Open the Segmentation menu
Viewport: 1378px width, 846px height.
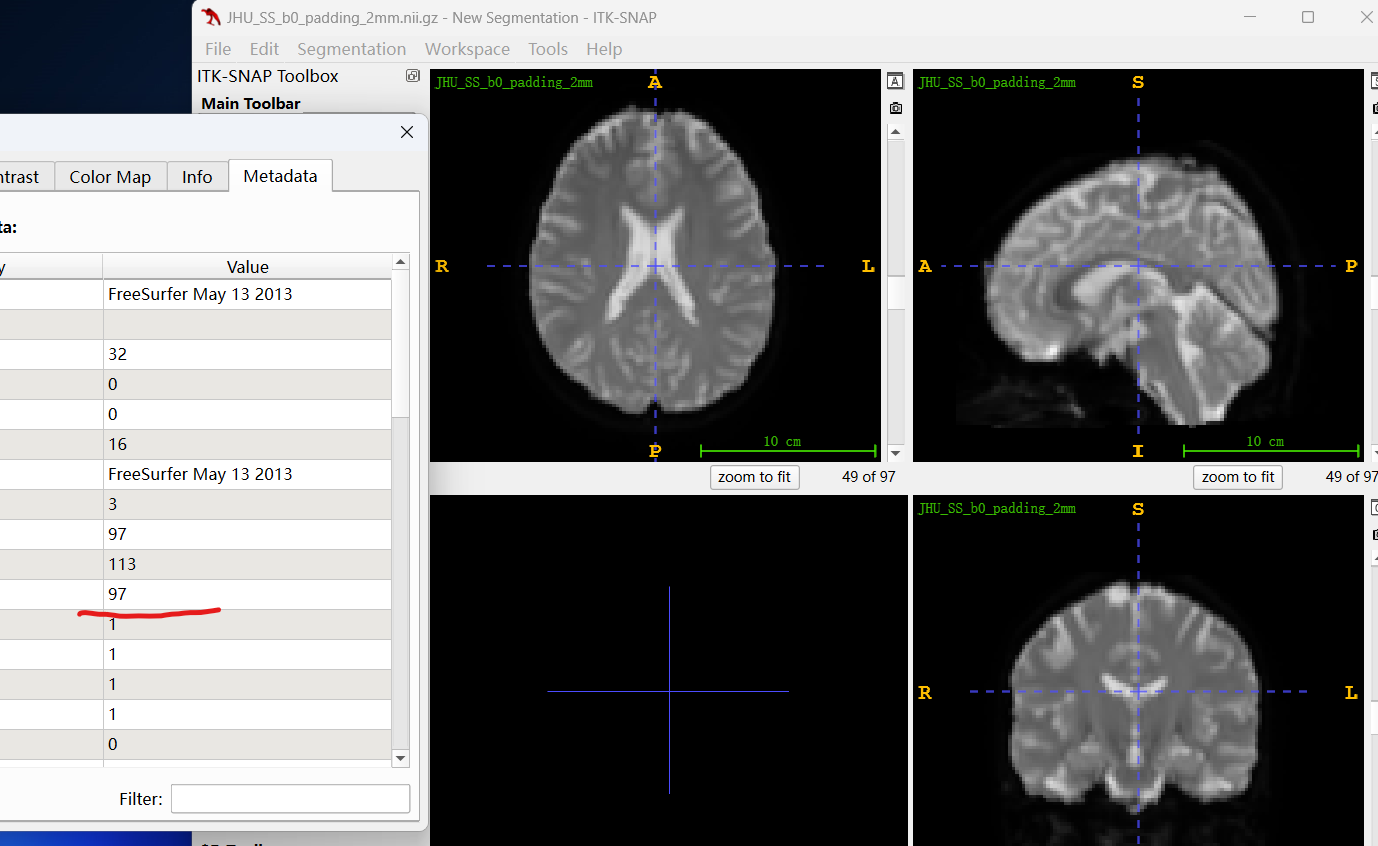[351, 49]
